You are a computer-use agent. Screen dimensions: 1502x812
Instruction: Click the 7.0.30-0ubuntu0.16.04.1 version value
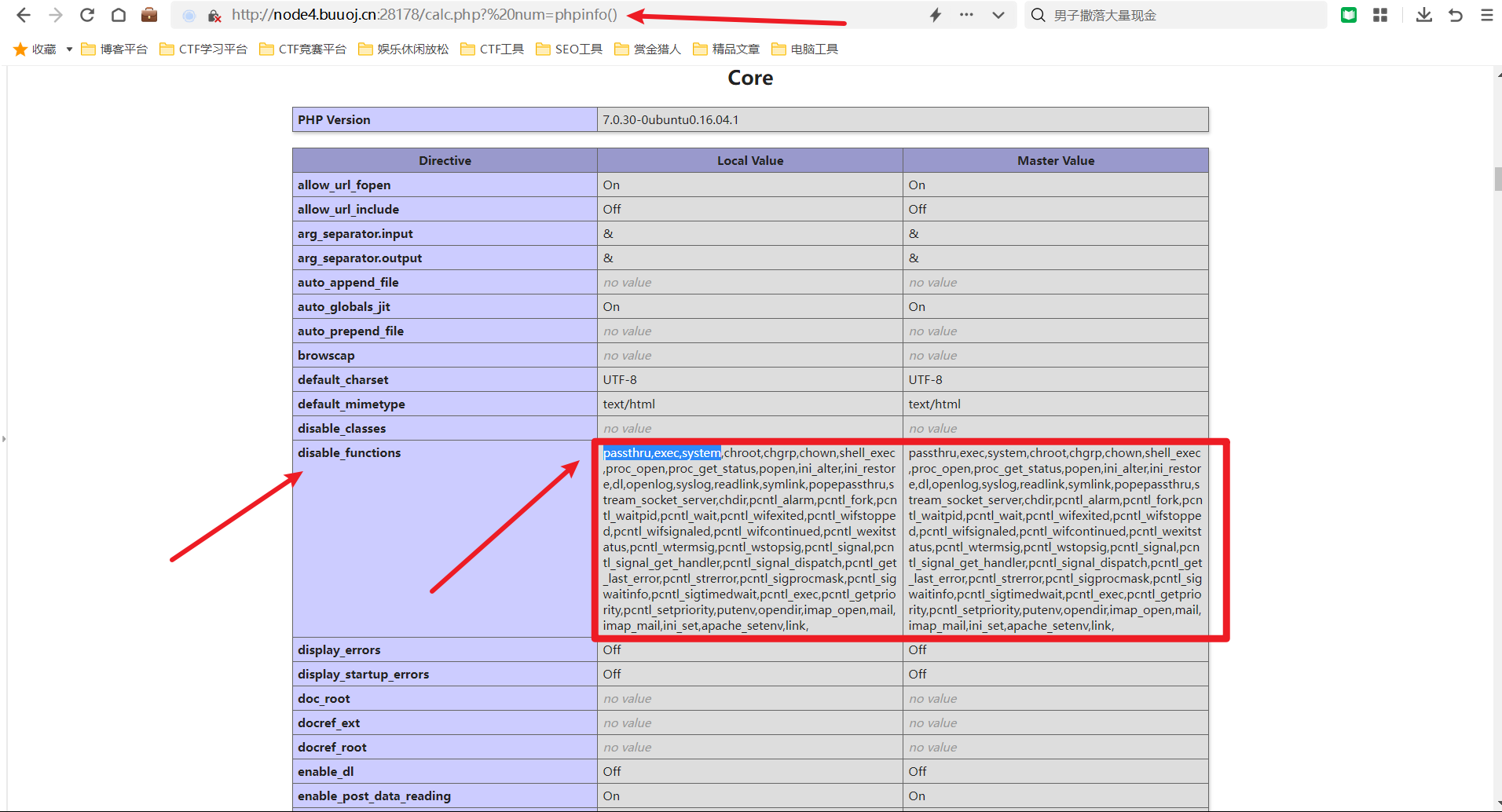[671, 119]
